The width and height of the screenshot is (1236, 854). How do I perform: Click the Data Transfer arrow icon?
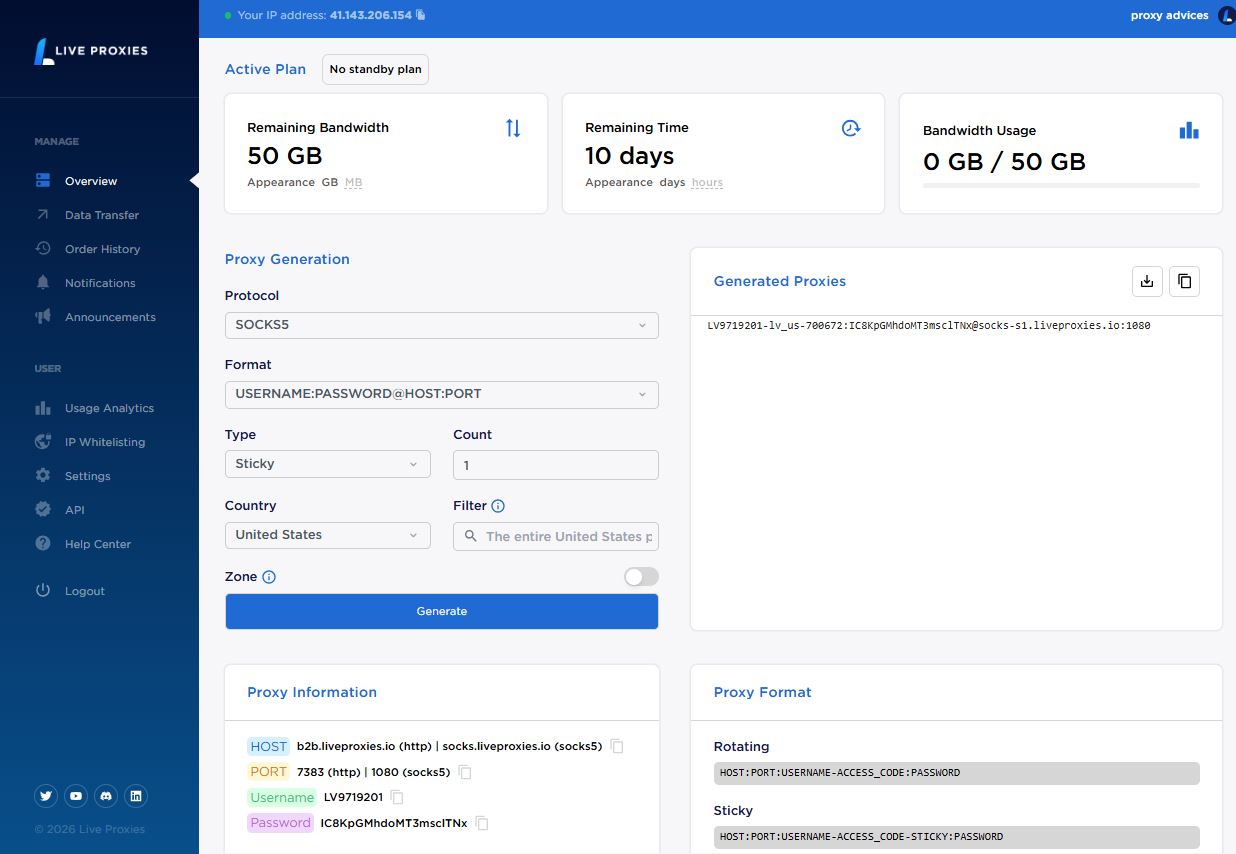pos(43,215)
